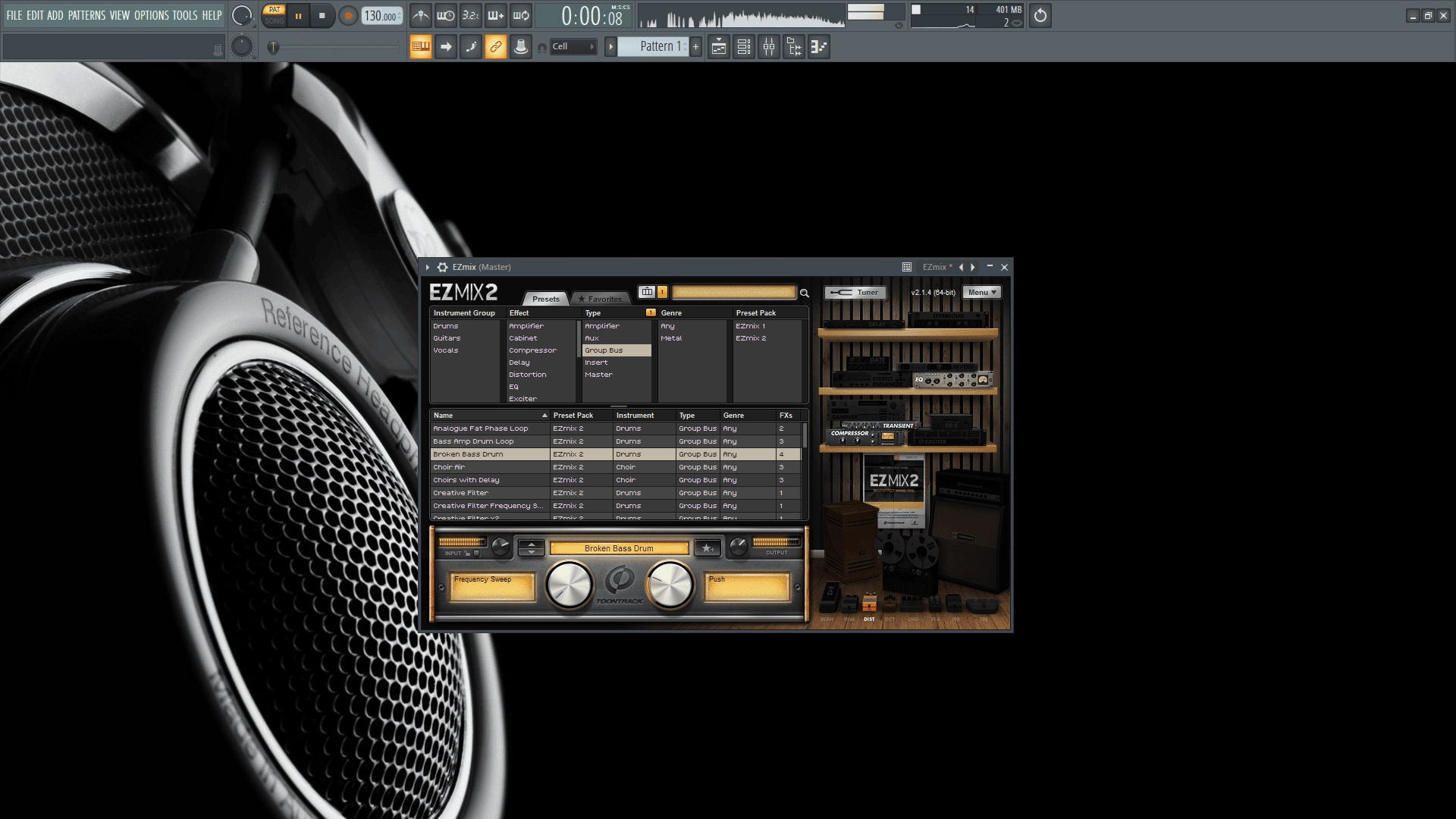Toggle step editing mode icon

[471, 47]
